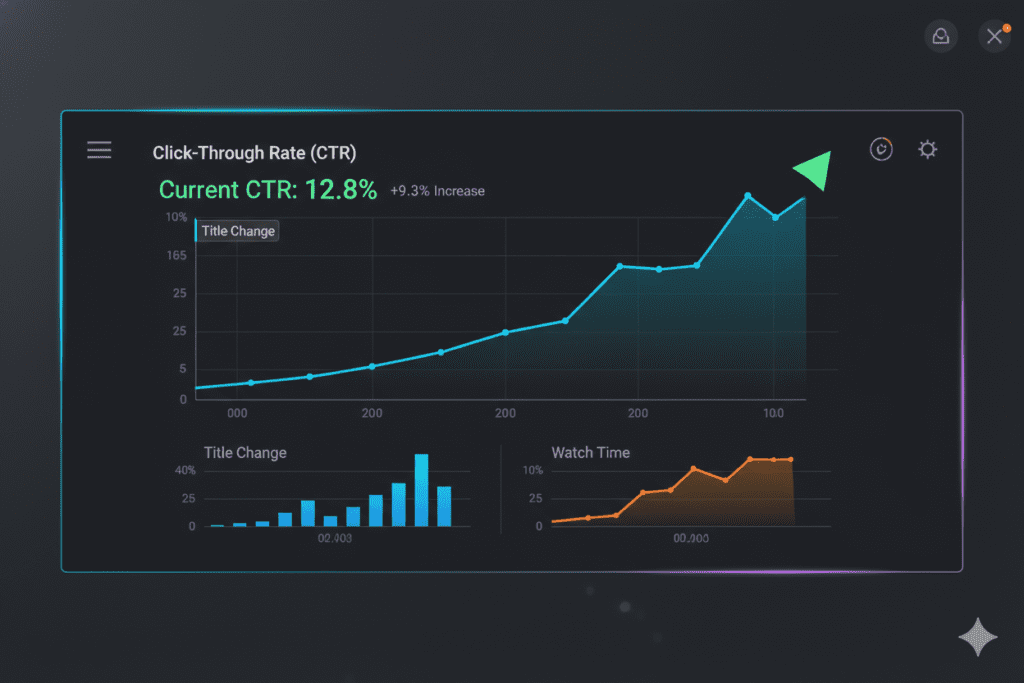Viewport: 1024px width, 683px height.
Task: Select the "Title Change" marker tag on CTR chart
Action: tap(237, 231)
